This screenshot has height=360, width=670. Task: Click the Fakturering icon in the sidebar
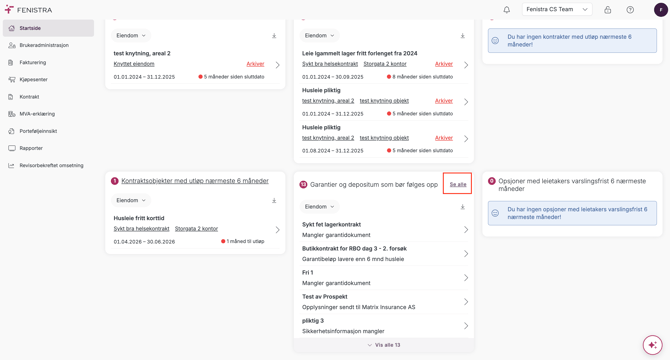tap(11, 62)
